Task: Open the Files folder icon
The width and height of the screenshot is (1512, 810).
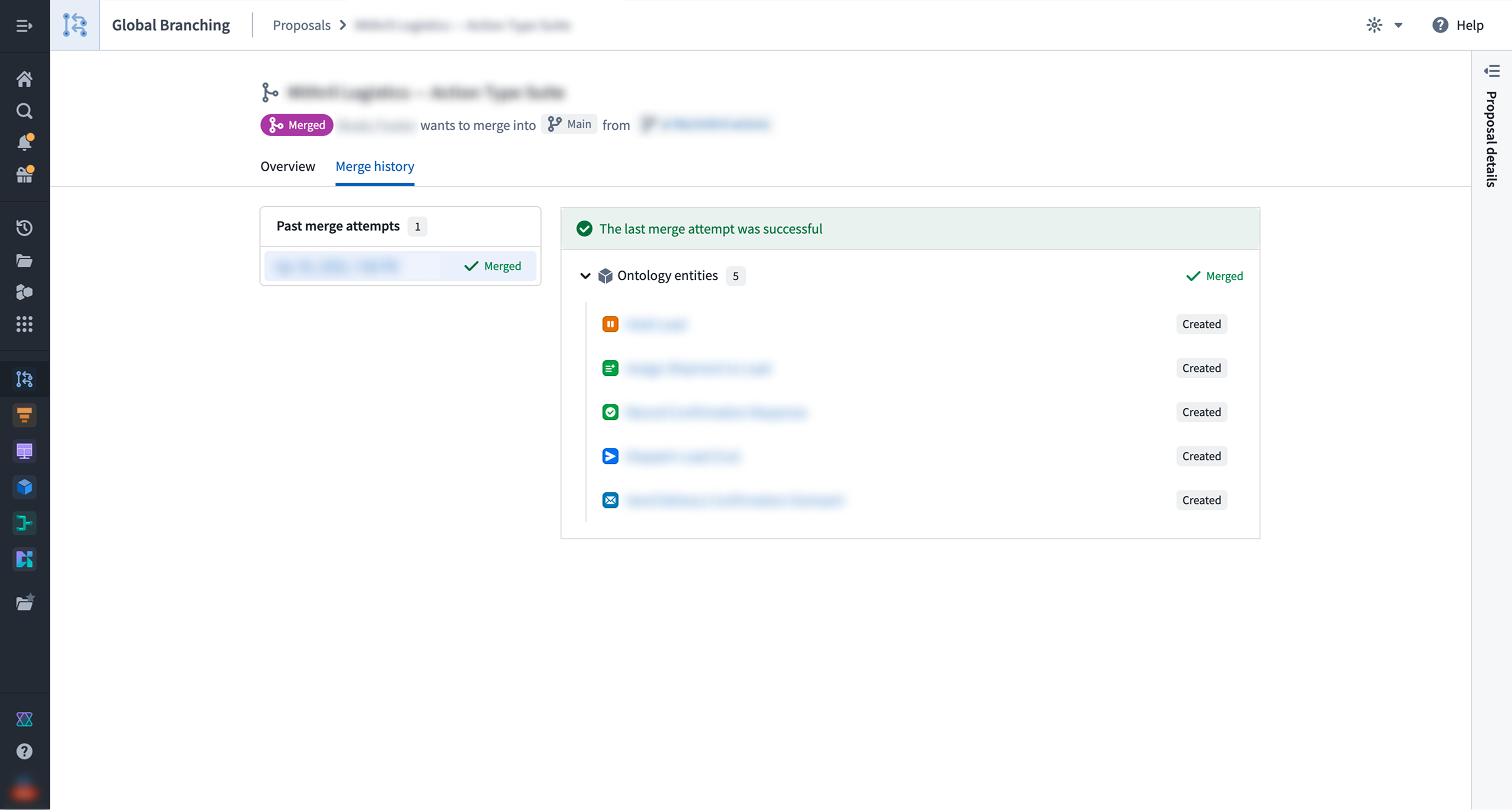Action: (24, 260)
